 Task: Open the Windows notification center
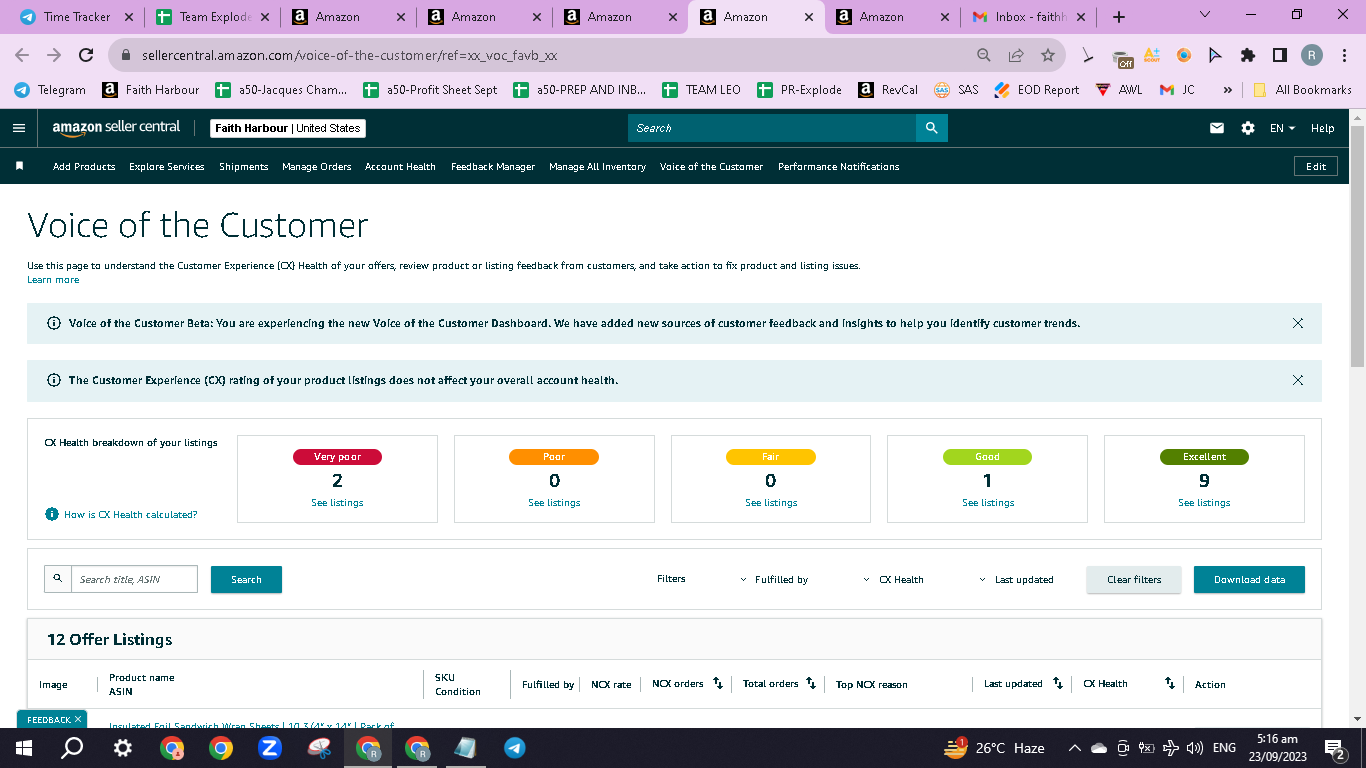click(x=1334, y=748)
